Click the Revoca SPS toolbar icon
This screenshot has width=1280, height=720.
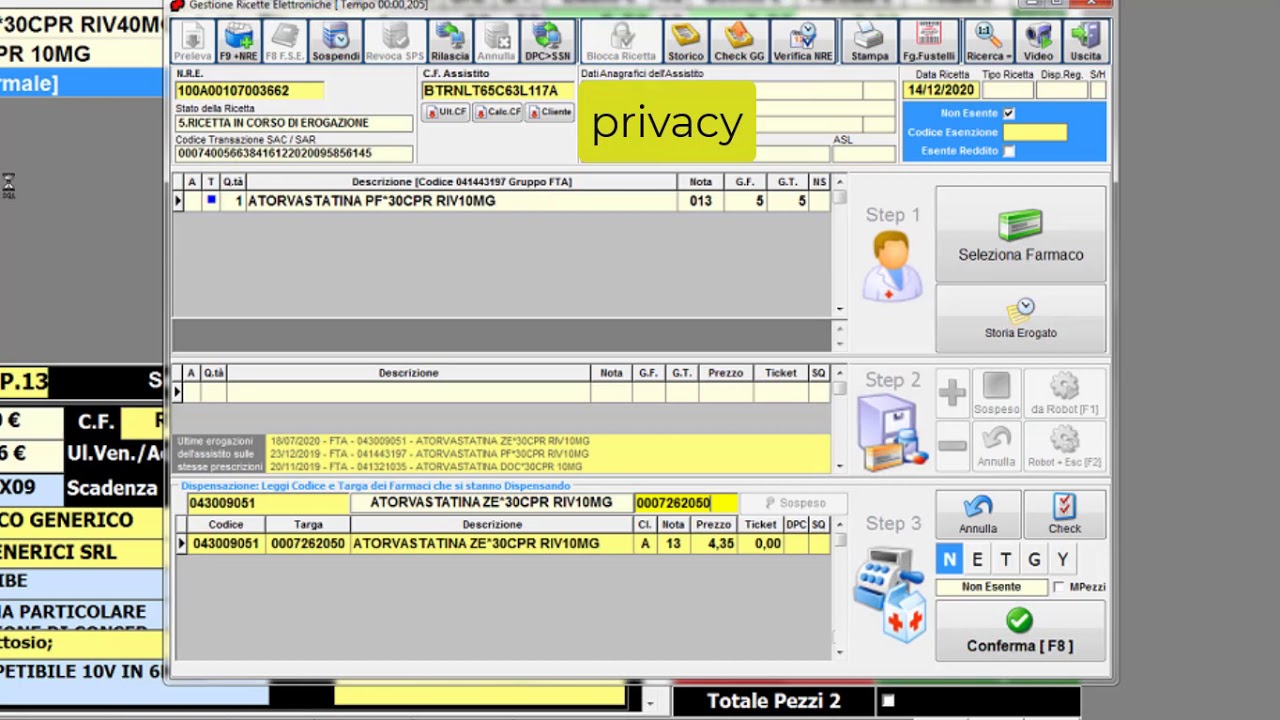(395, 42)
